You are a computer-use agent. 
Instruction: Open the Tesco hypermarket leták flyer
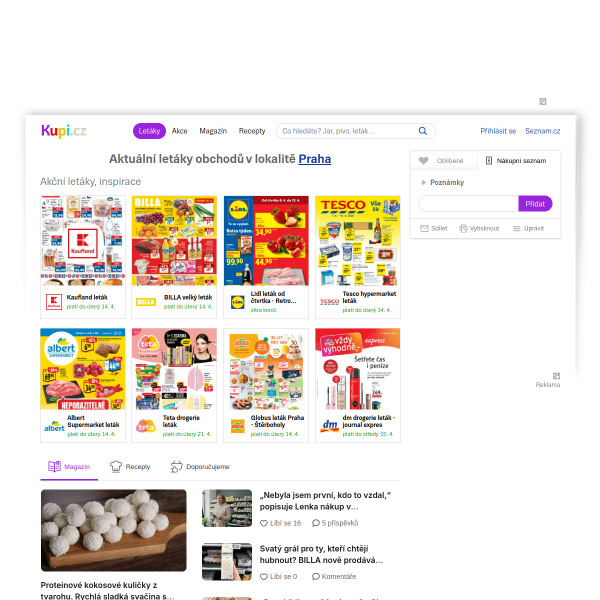[x=358, y=257]
